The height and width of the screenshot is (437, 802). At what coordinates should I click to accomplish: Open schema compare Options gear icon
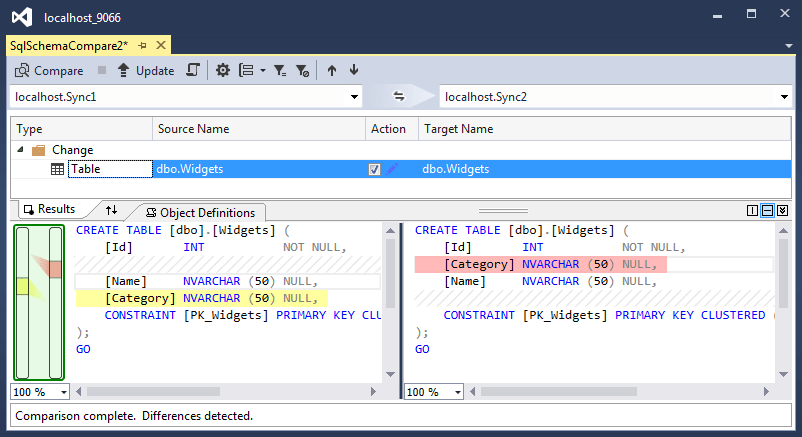click(x=222, y=70)
